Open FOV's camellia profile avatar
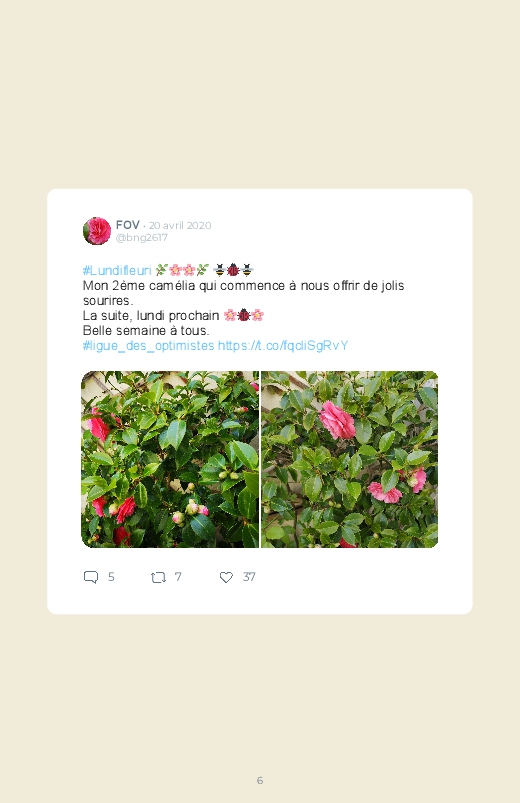This screenshot has width=520, height=803. point(97,231)
